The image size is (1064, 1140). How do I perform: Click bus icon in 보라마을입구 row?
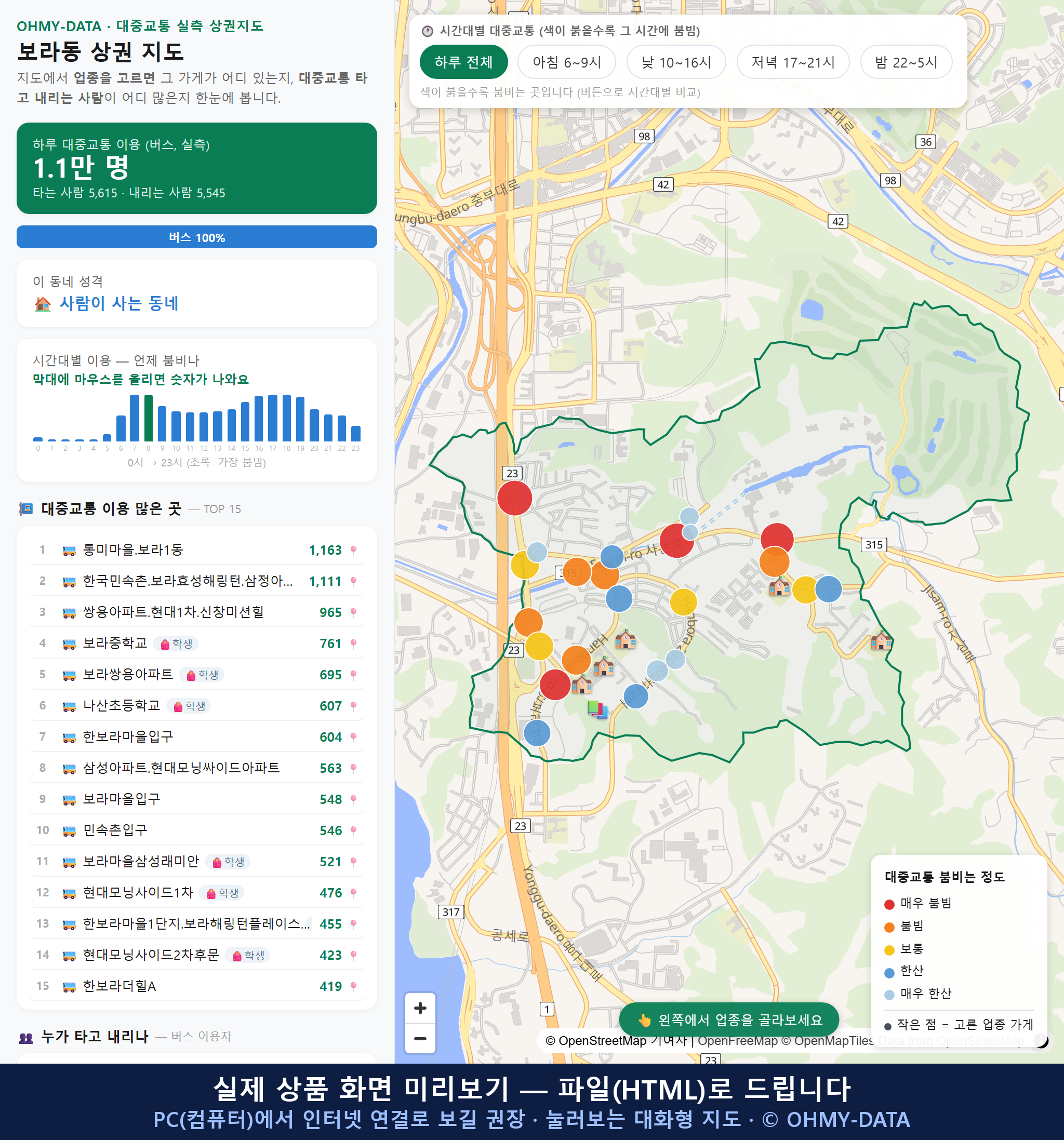coord(69,800)
